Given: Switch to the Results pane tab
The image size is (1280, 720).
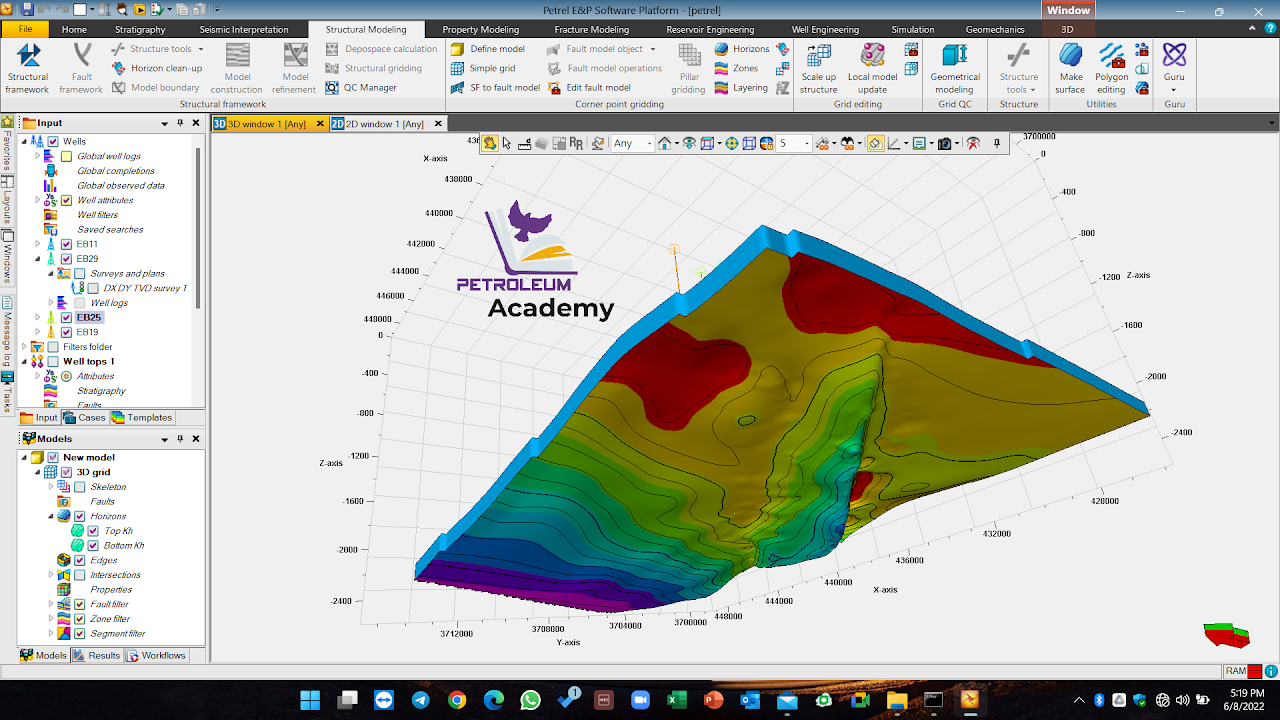Looking at the screenshot, I should point(97,656).
